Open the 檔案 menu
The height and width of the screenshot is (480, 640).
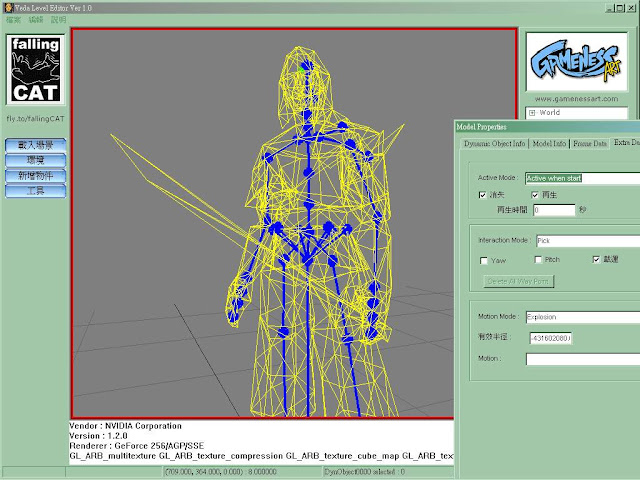13,20
